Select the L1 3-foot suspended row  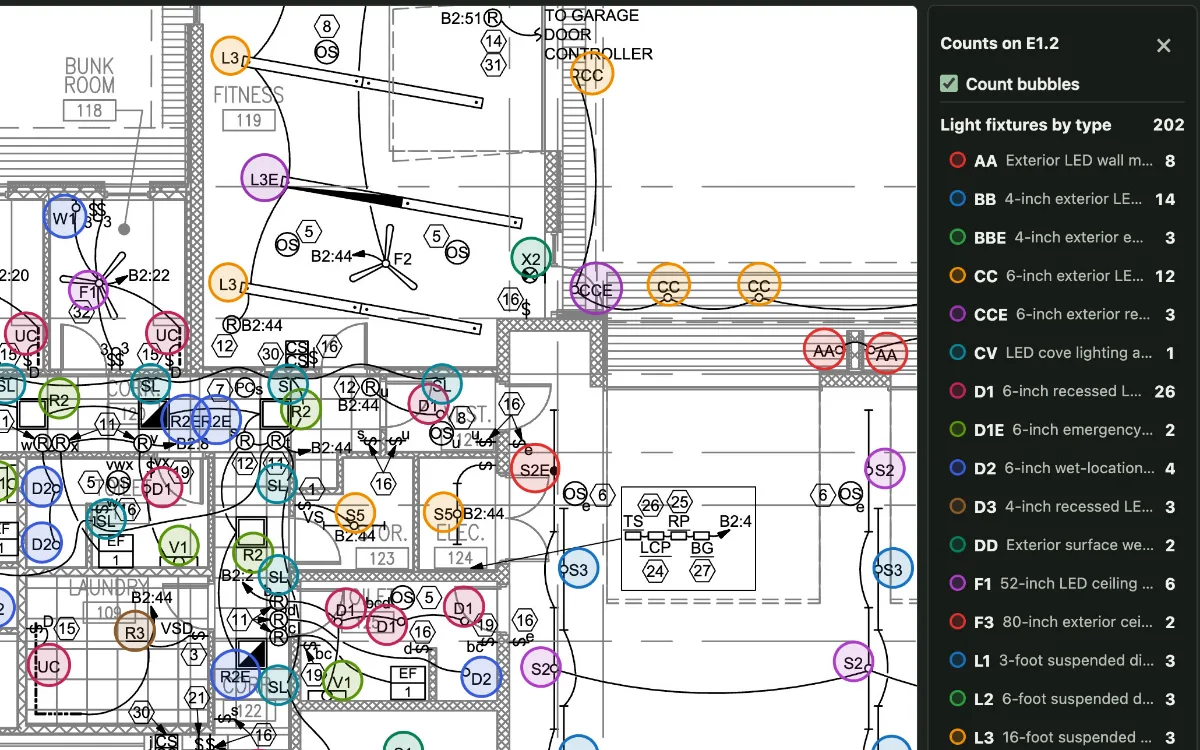click(x=1062, y=660)
